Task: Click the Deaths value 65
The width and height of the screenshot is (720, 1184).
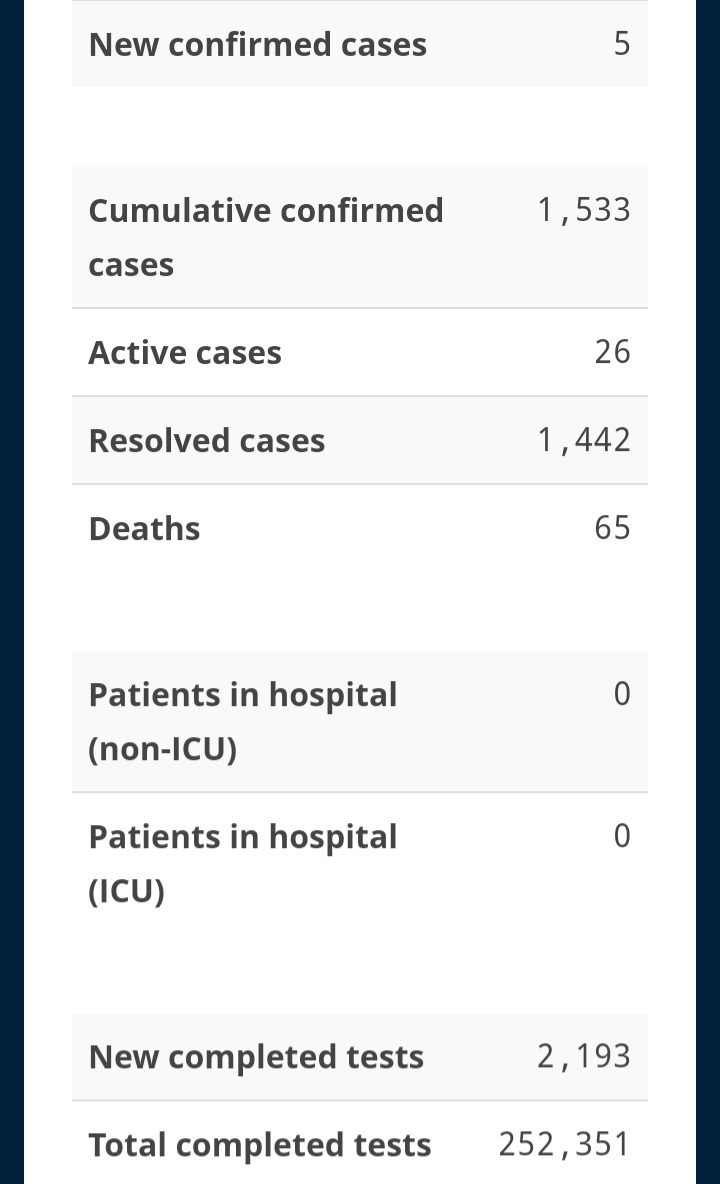Action: tap(612, 528)
